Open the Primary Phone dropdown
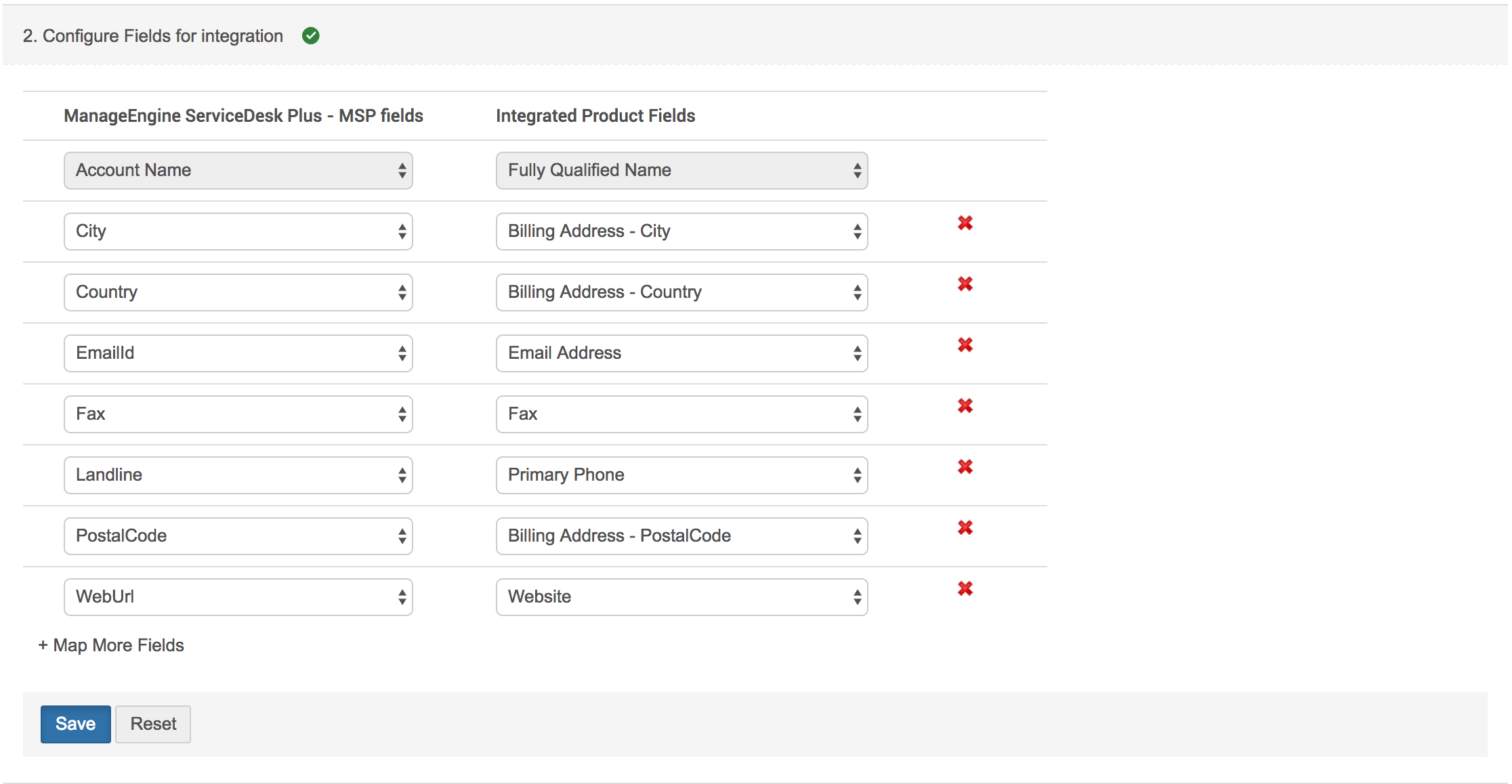This screenshot has width=1512, height=784. [x=681, y=475]
